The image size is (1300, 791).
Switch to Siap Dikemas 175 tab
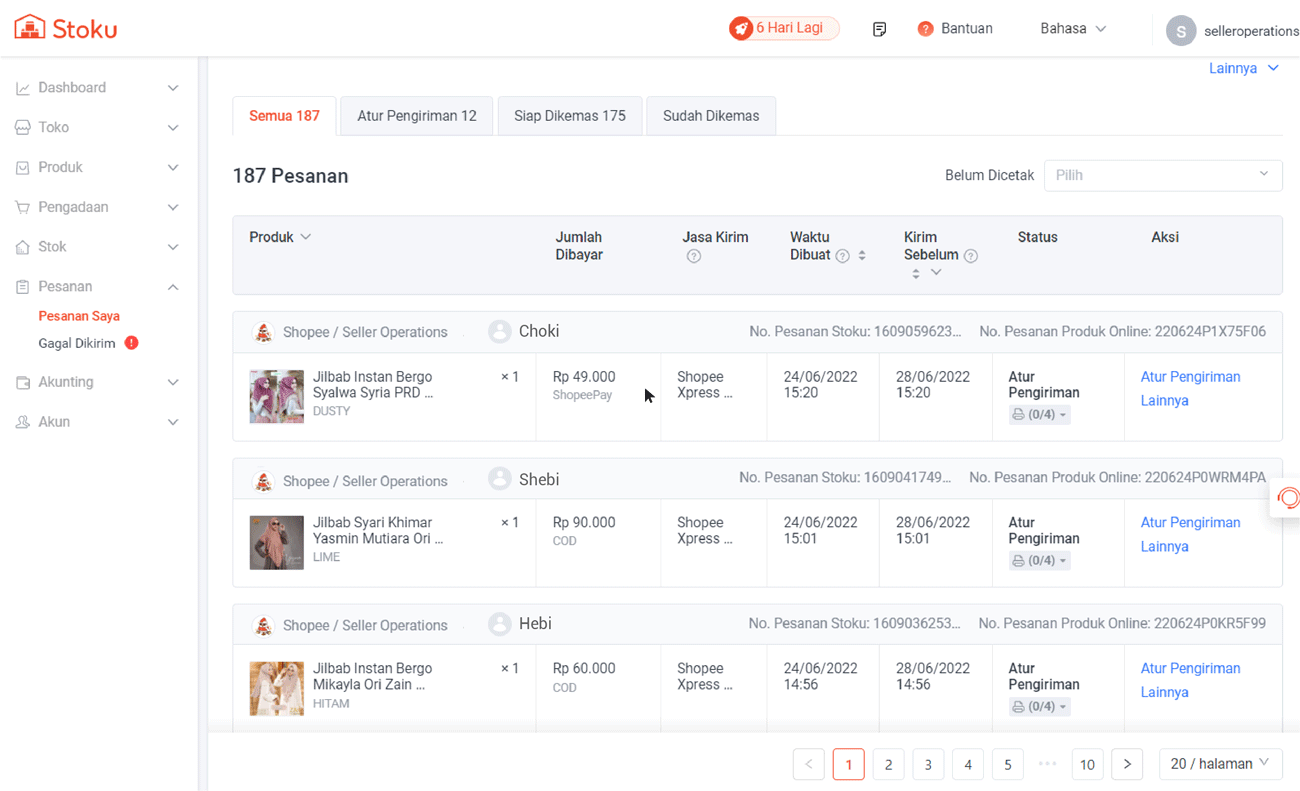[x=569, y=116]
